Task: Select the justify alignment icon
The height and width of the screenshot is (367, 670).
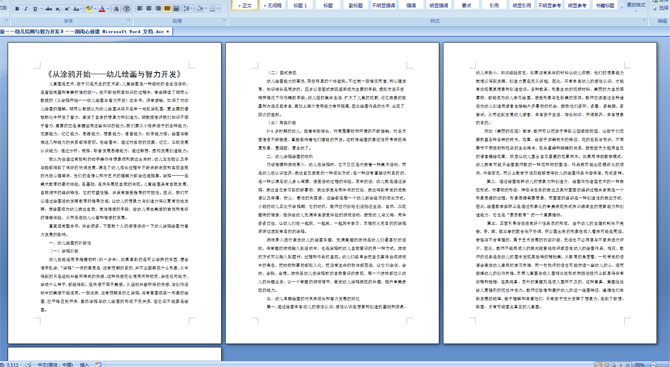Action: 167,8
